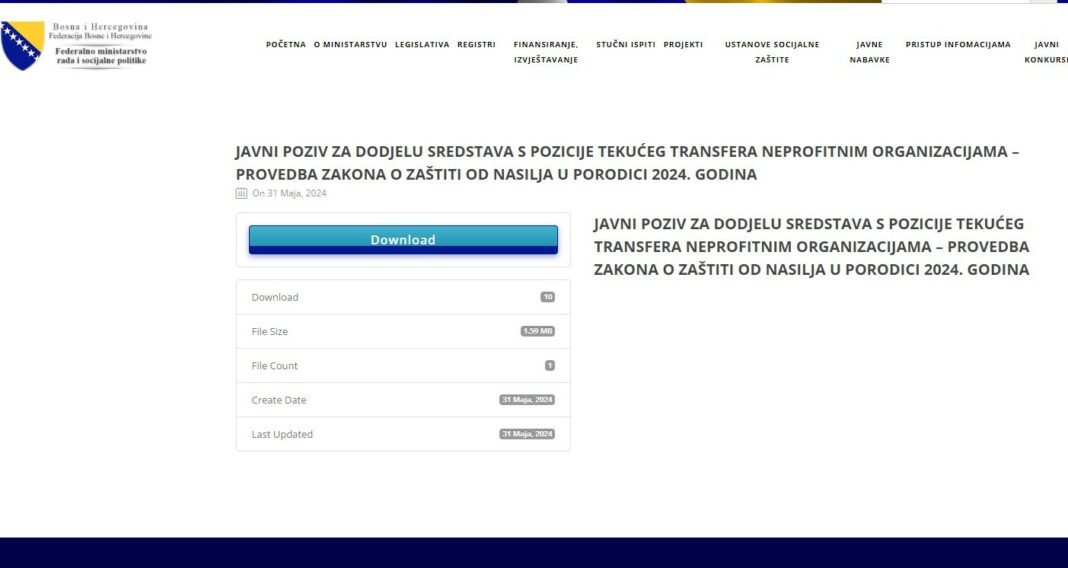Click the 'Last Updated' row label

pyautogui.click(x=282, y=434)
